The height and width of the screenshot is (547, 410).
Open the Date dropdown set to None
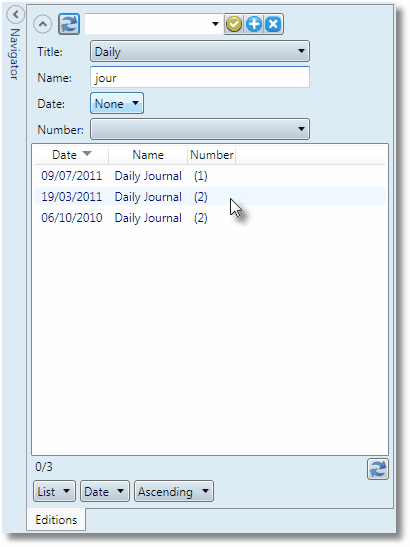pos(117,103)
